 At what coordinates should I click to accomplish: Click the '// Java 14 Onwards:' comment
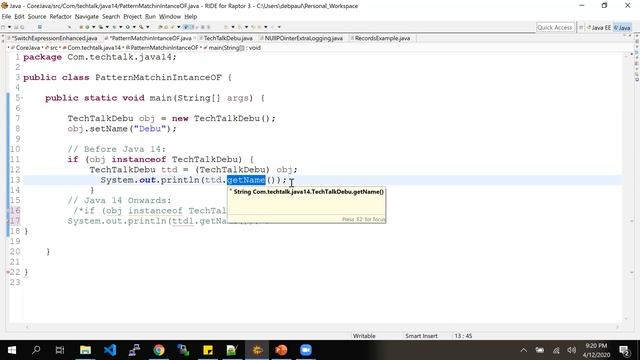pos(120,200)
